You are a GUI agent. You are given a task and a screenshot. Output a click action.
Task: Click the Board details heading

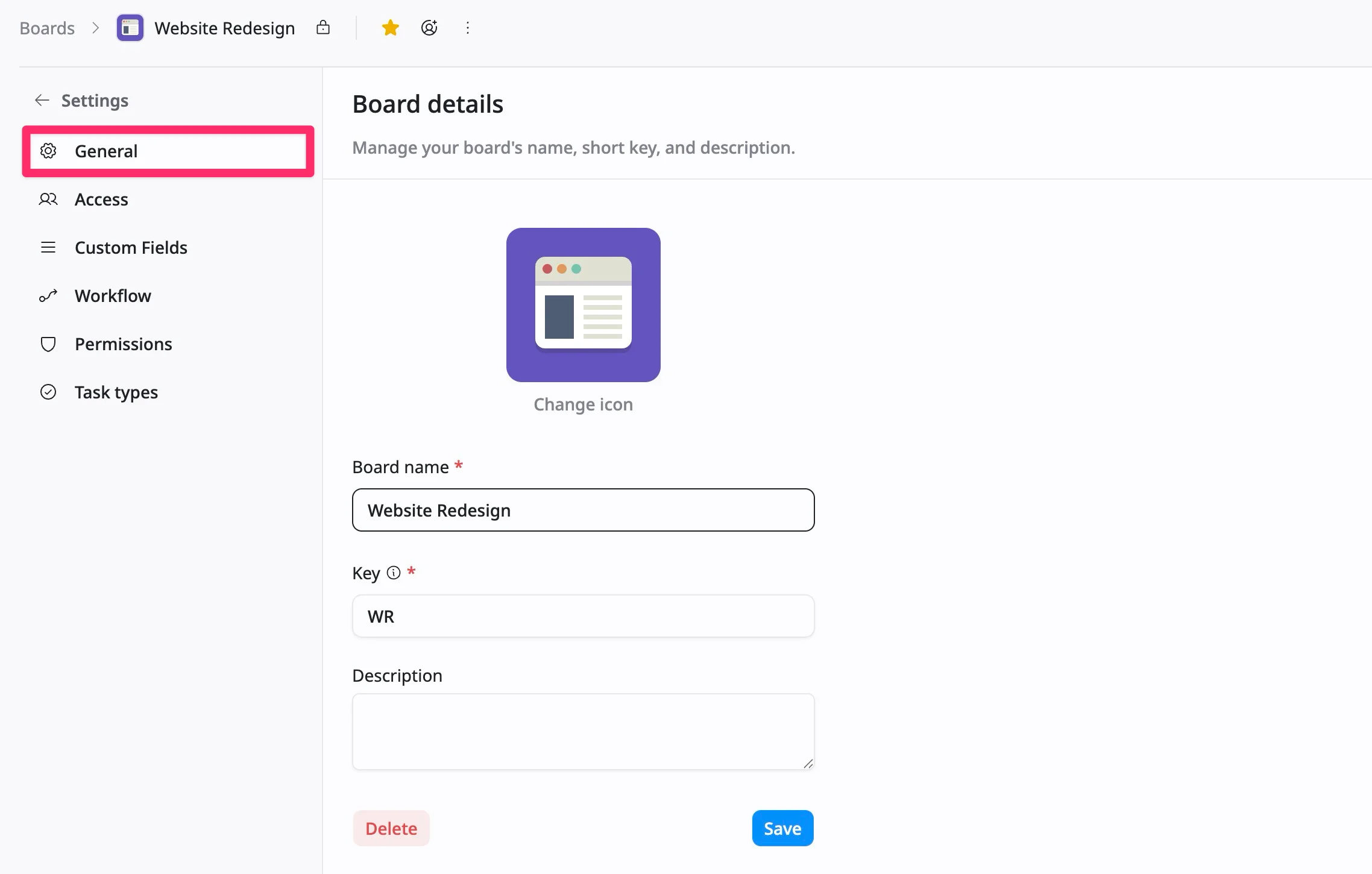(427, 104)
